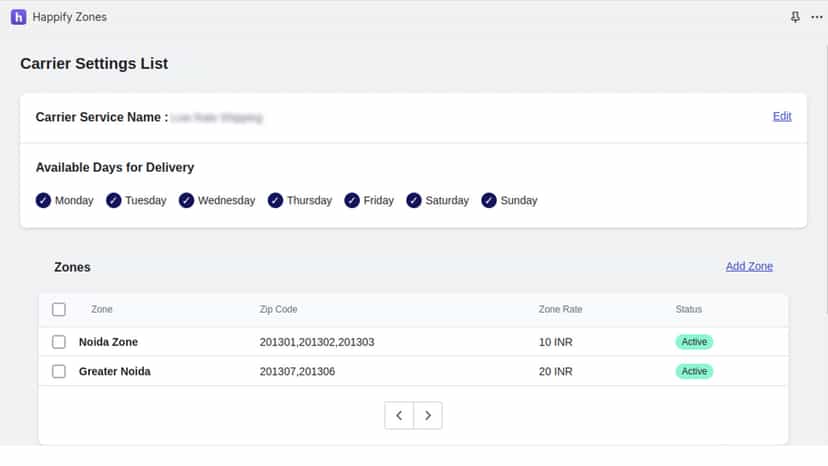
Task: Check the Greater Noida row checkbox
Action: pyautogui.click(x=59, y=371)
